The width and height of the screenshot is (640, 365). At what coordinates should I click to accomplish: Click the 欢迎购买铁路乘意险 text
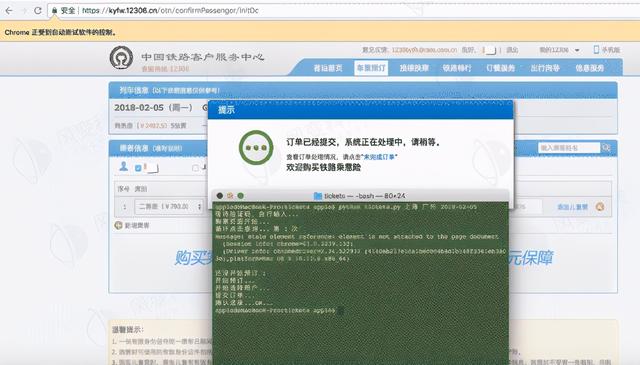(x=323, y=167)
